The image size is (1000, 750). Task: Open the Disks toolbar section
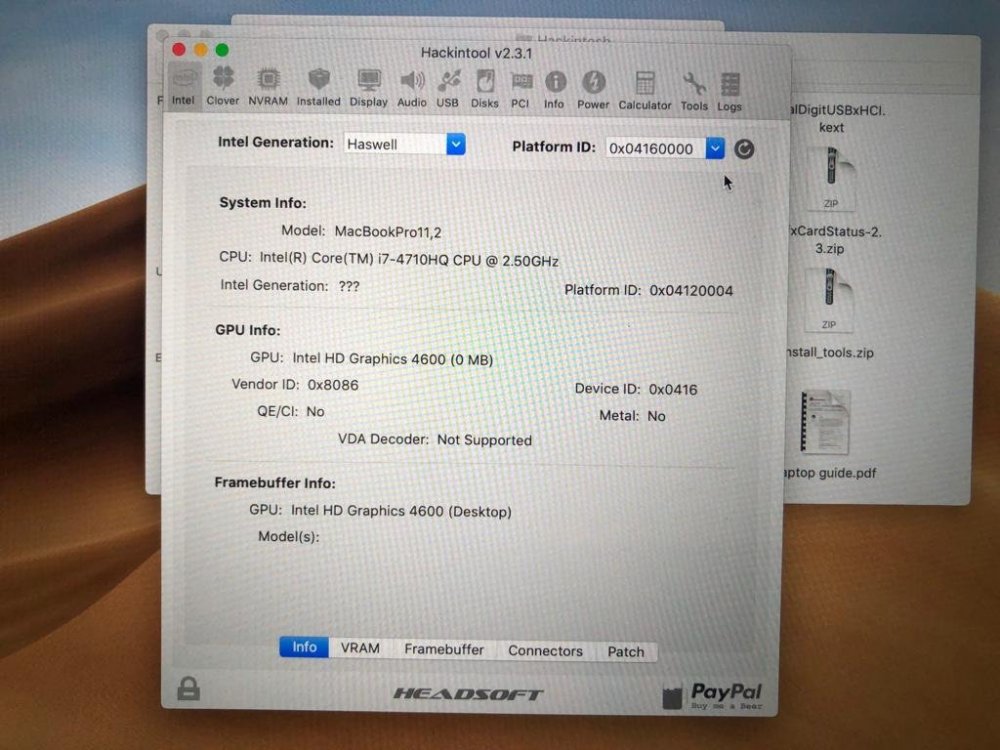point(485,91)
